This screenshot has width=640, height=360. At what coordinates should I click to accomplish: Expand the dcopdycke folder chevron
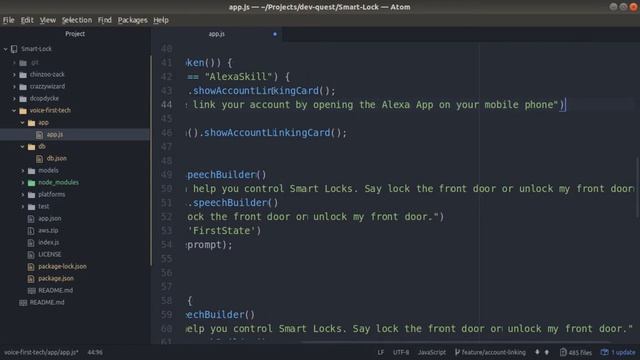tap(14, 99)
